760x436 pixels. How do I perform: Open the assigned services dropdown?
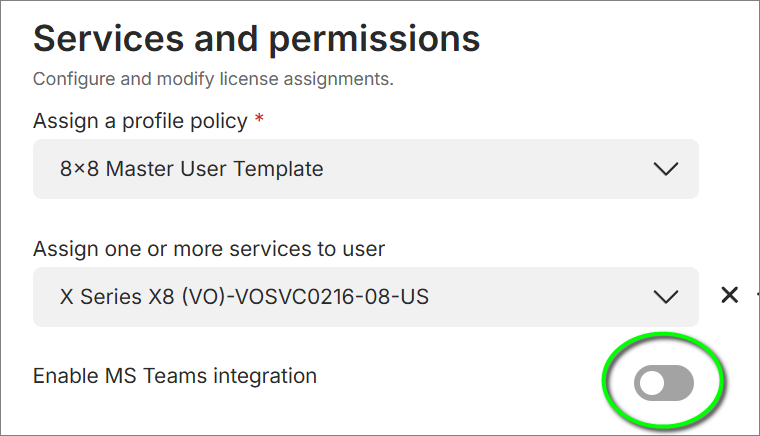pos(366,297)
